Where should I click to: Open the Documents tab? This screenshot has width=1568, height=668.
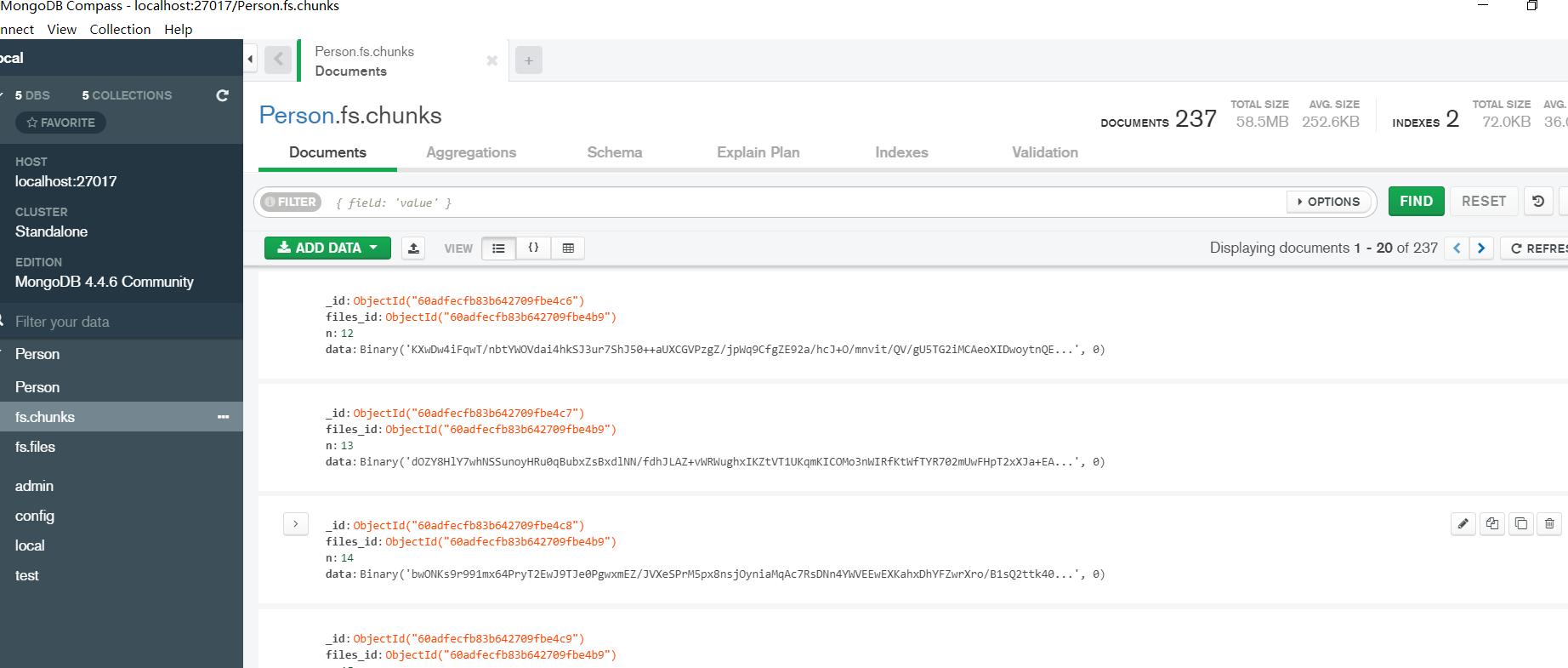click(327, 152)
